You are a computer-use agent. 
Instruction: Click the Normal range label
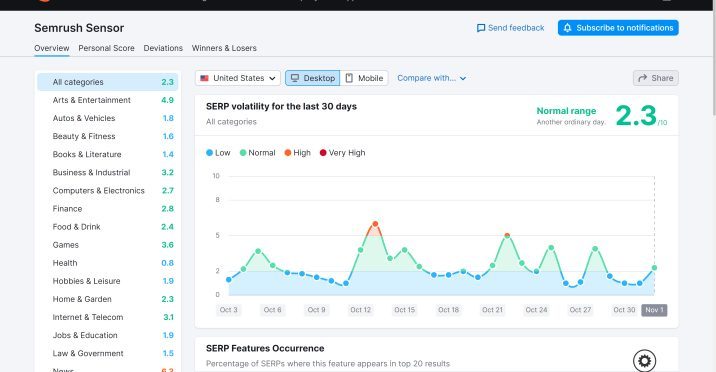pyautogui.click(x=566, y=111)
